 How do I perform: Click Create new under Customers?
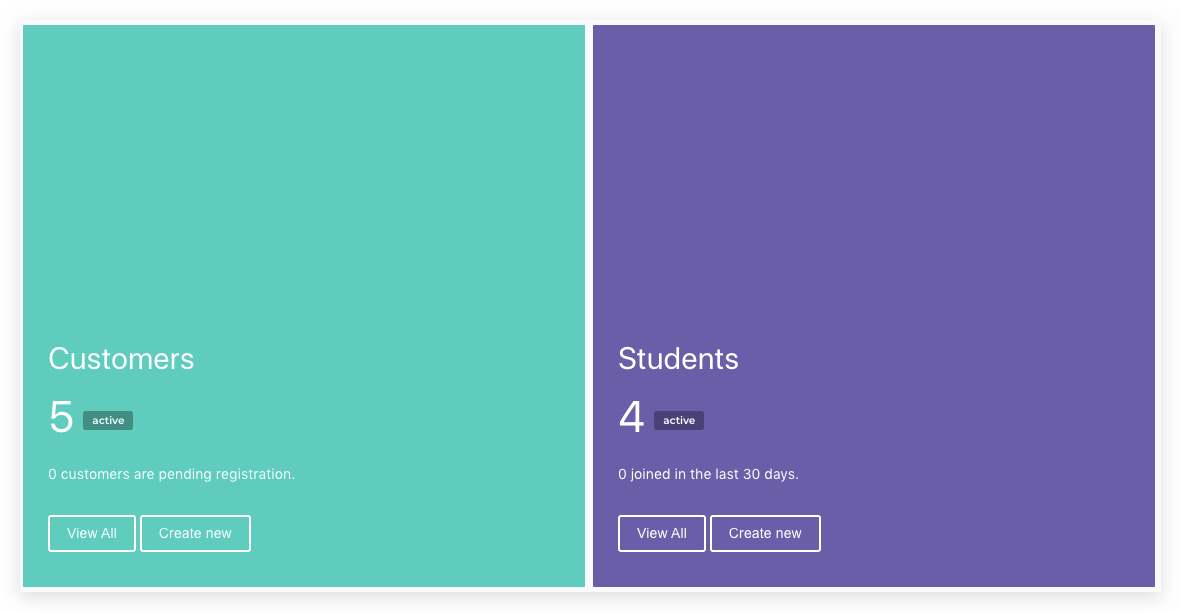point(195,533)
